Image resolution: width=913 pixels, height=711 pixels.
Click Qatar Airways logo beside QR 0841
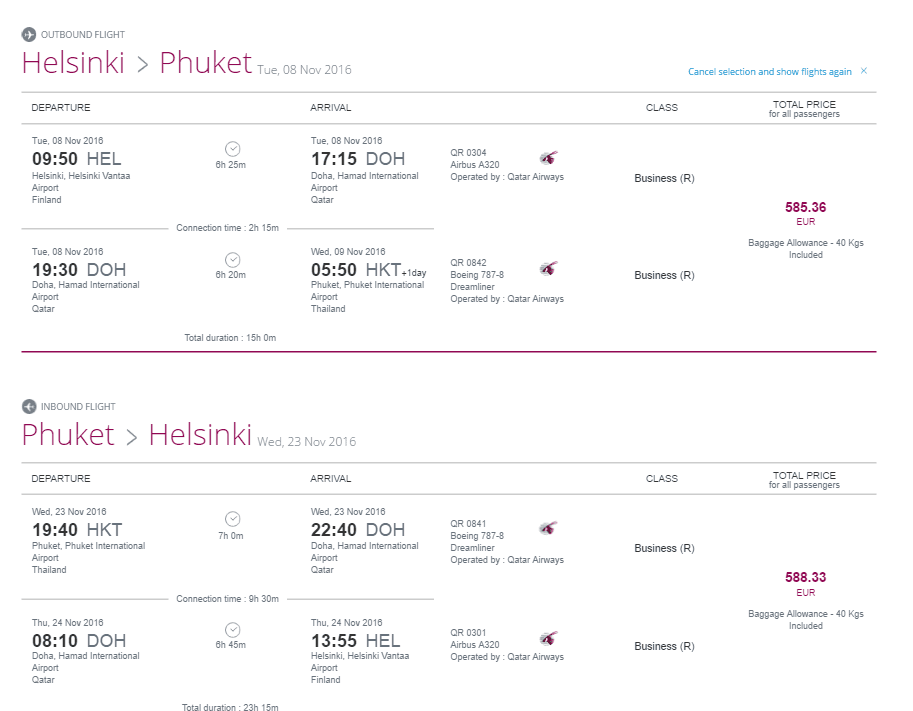[548, 528]
